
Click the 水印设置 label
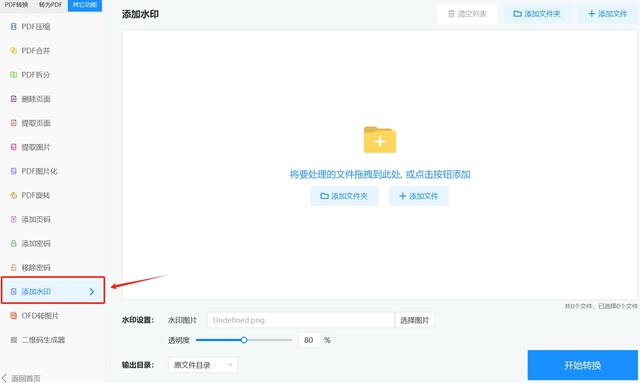[138, 320]
